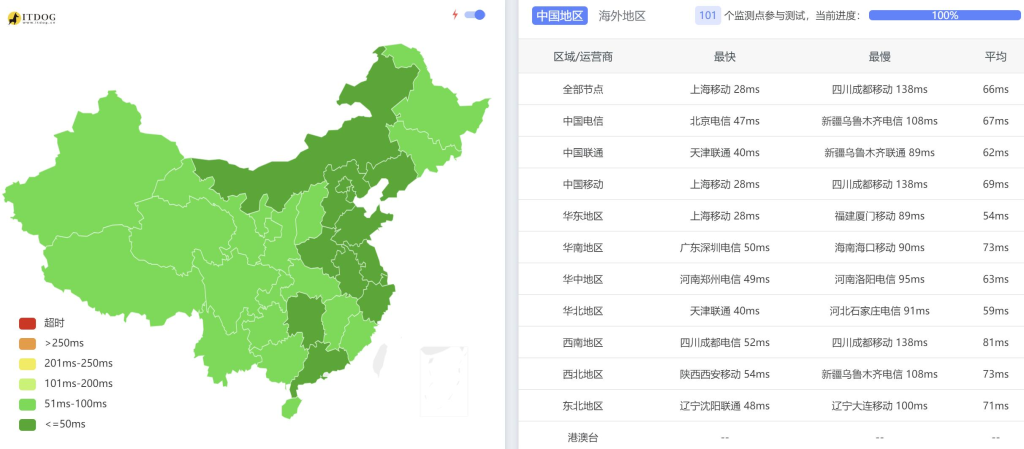
Task: Click the 华东地区 row label
Action: click(583, 216)
